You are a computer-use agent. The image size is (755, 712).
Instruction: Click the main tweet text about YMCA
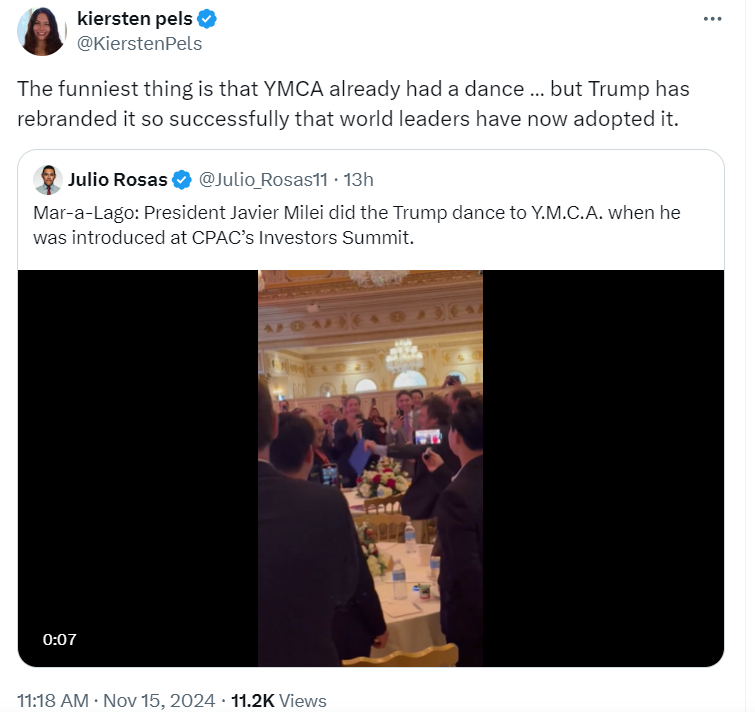(x=353, y=104)
